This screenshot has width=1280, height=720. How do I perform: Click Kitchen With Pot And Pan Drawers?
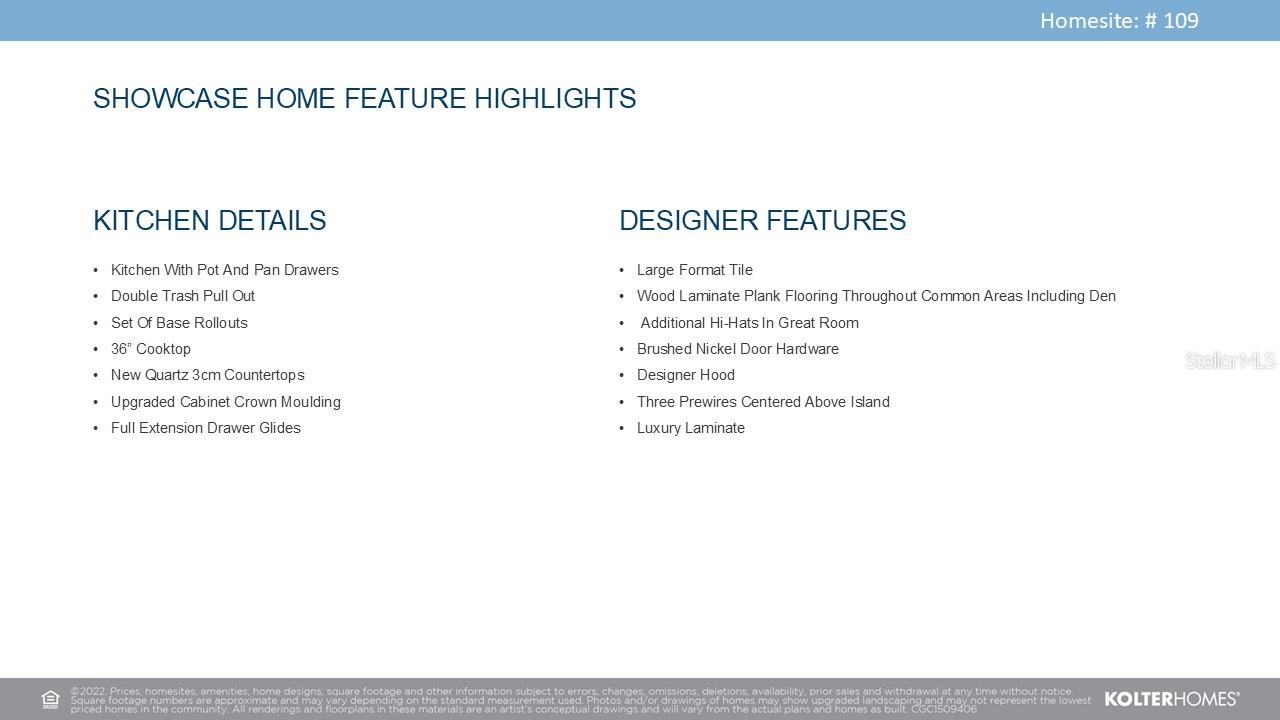point(224,270)
